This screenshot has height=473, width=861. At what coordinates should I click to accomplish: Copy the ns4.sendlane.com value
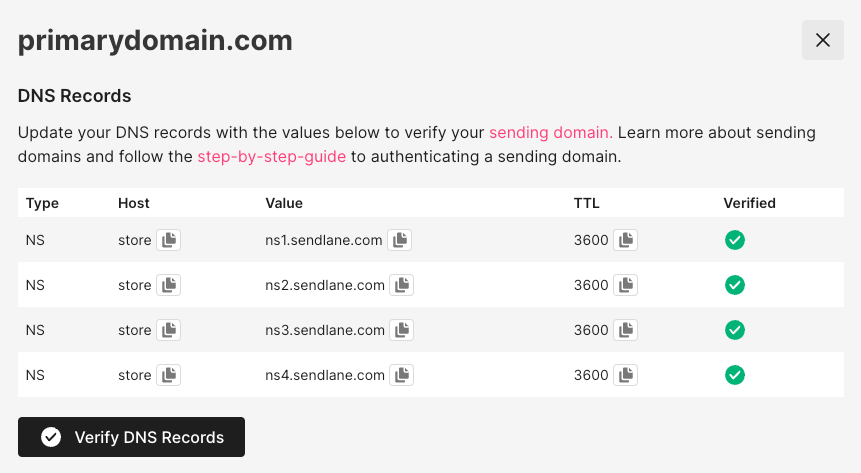[401, 375]
